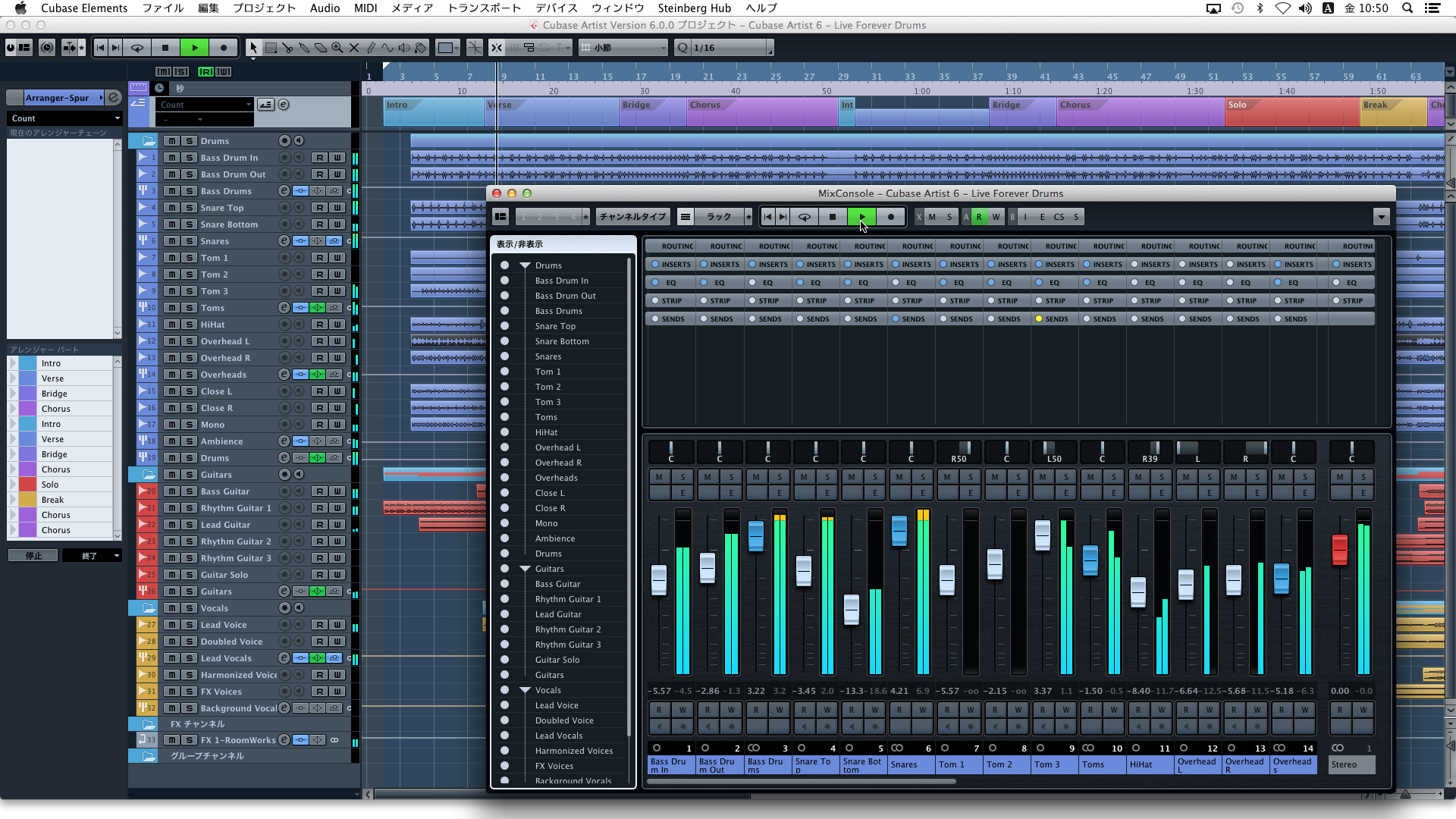Mute the Bass Drum In track
This screenshot has height=819, width=1456.
(x=172, y=158)
